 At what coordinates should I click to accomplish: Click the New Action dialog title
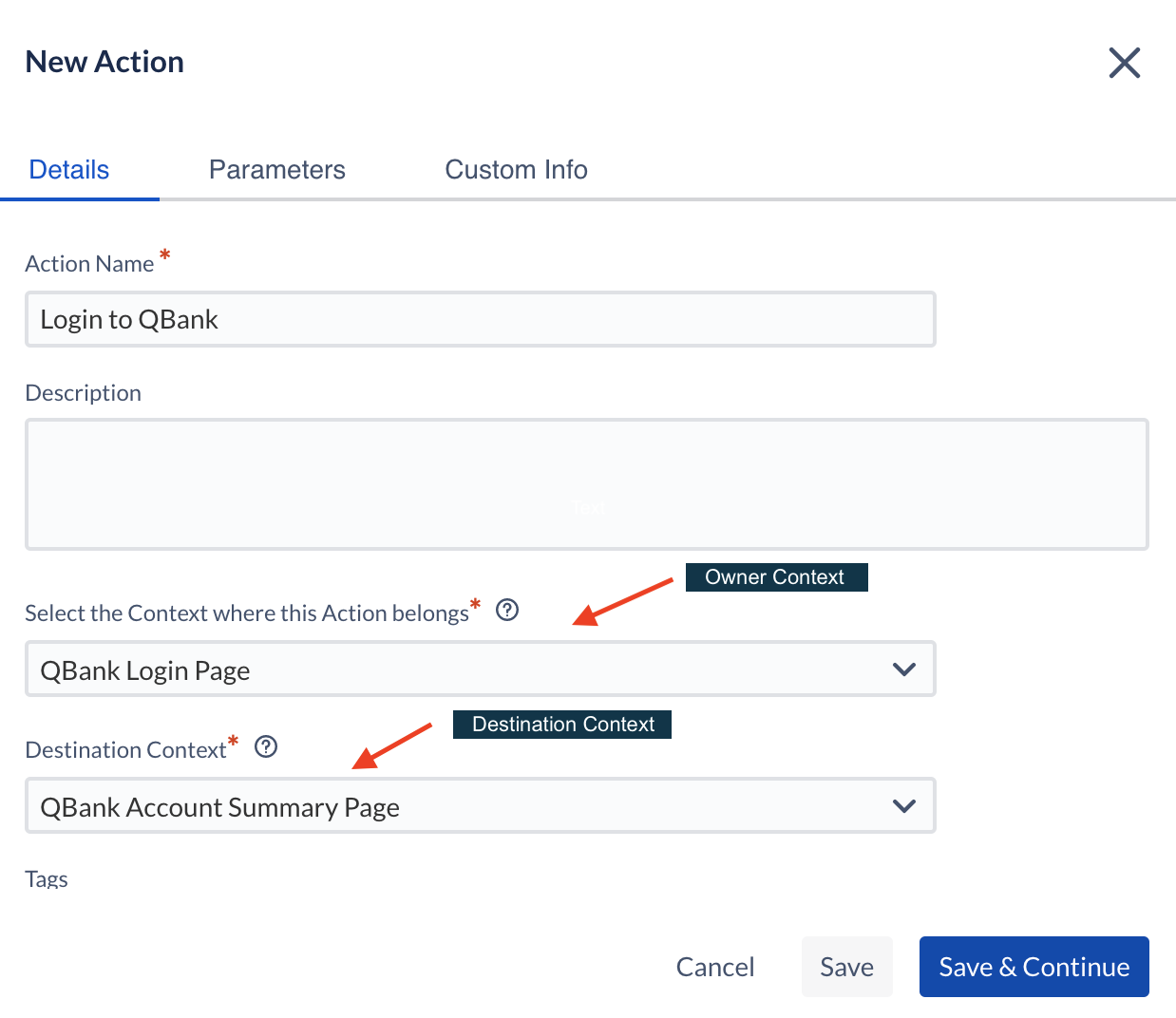pyautogui.click(x=104, y=62)
